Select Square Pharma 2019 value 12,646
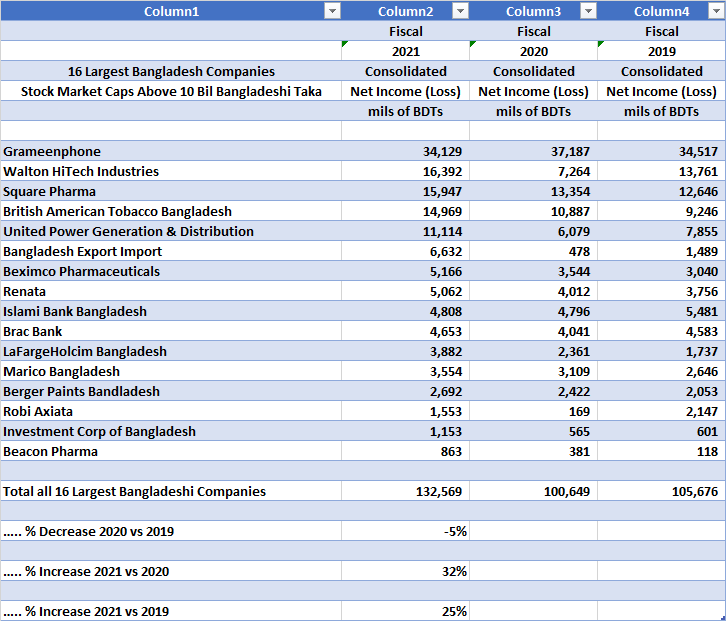The height and width of the screenshot is (621, 726). click(661, 191)
